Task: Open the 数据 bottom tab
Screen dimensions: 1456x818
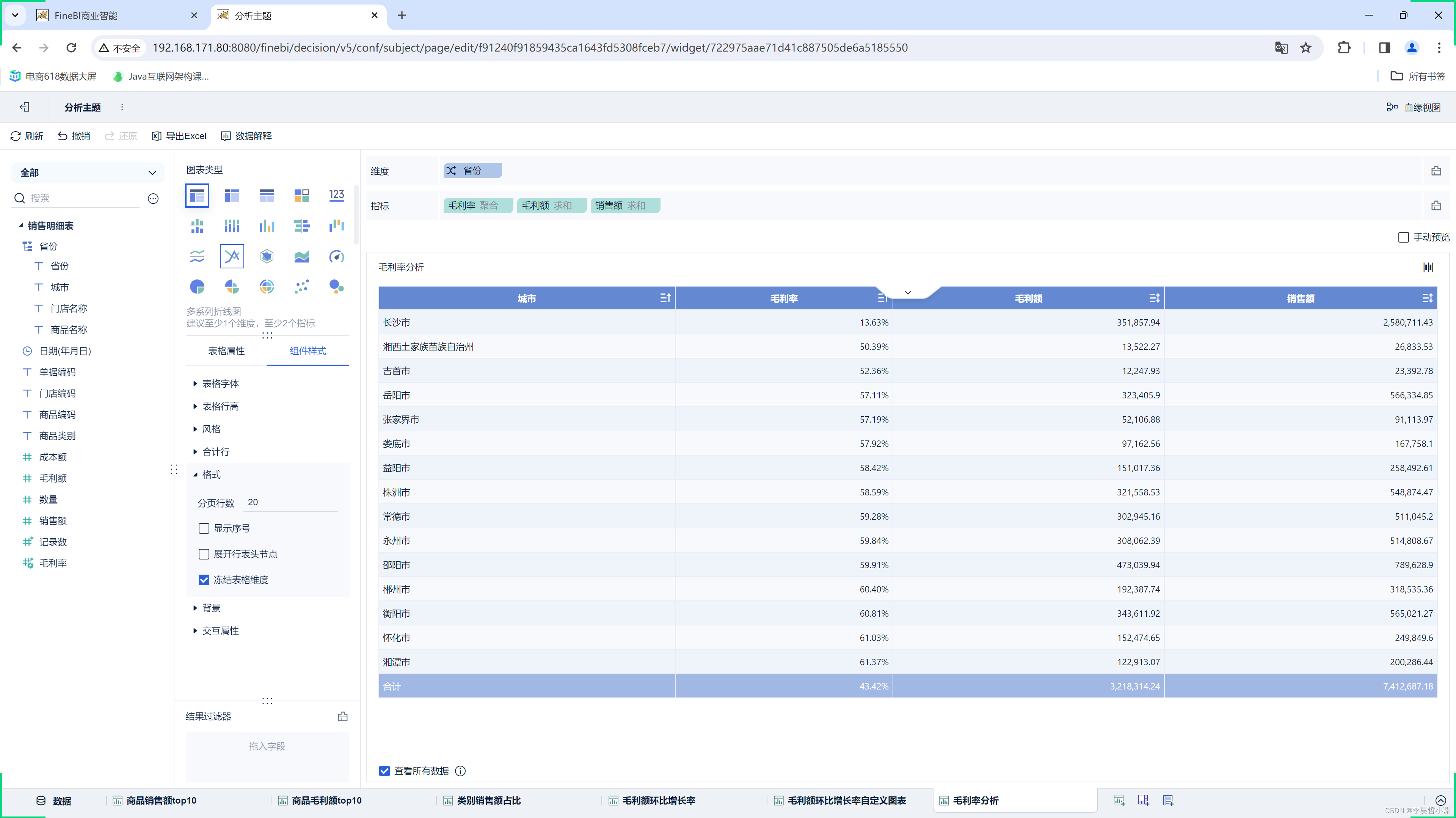Action: [54, 801]
